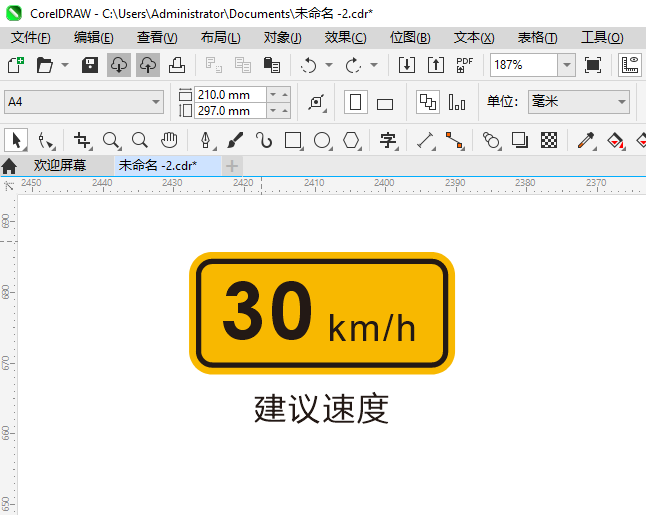Click the cloud download icon
This screenshot has width=646, height=515.
pos(119,65)
